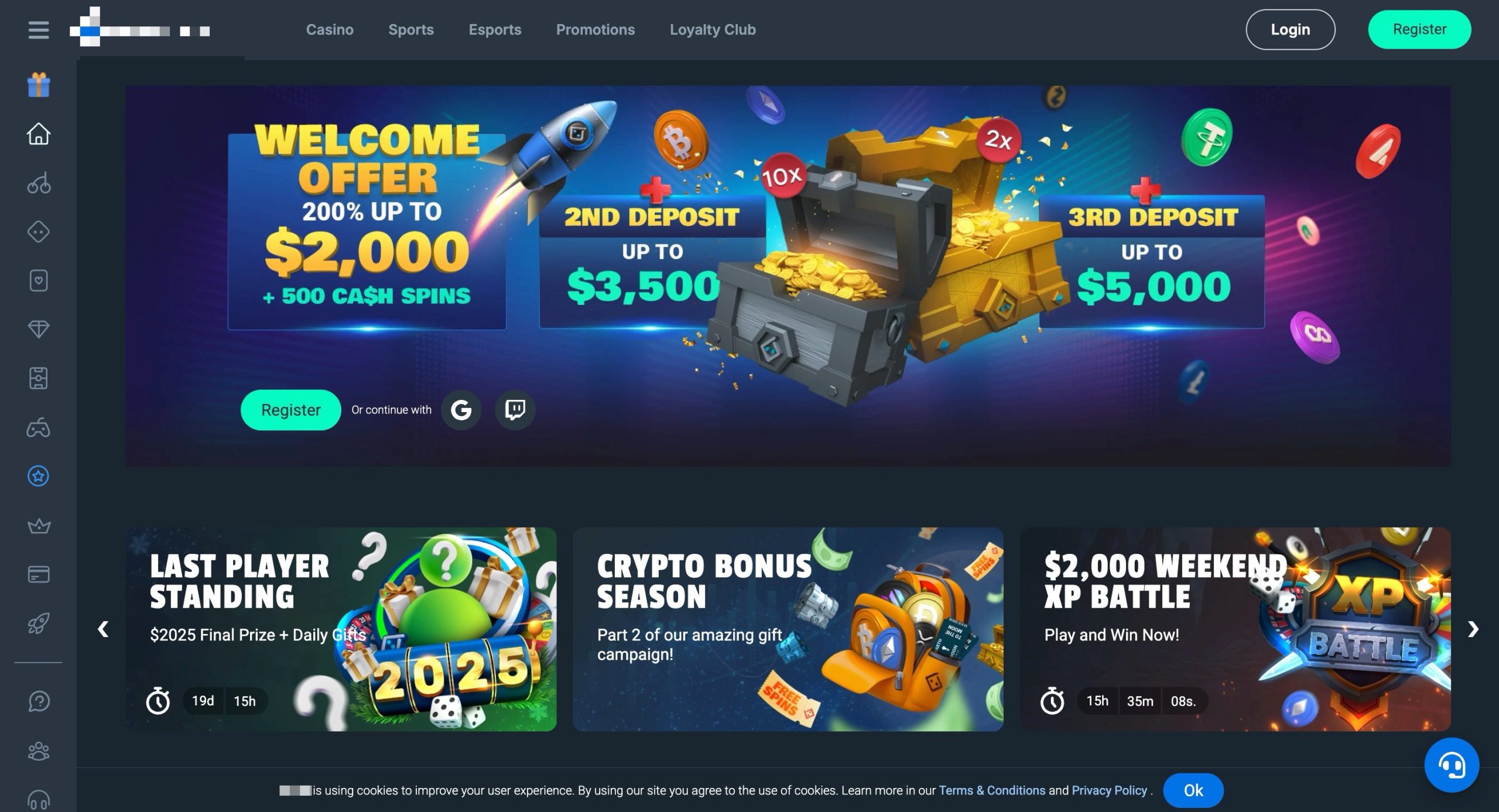Click the diamond icon in sidebar

coord(39,330)
